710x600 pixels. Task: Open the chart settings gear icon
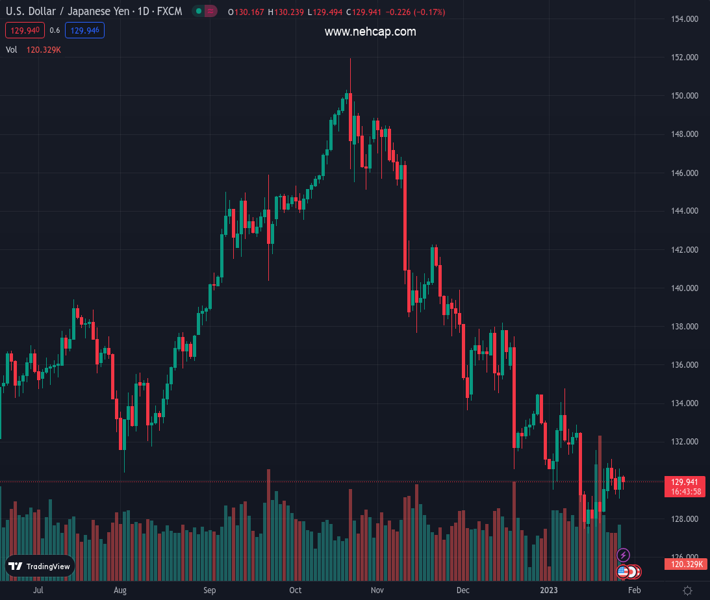click(x=687, y=590)
